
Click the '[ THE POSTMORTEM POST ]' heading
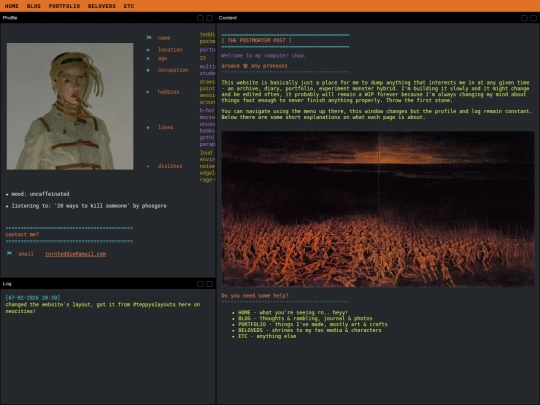pyautogui.click(x=257, y=40)
